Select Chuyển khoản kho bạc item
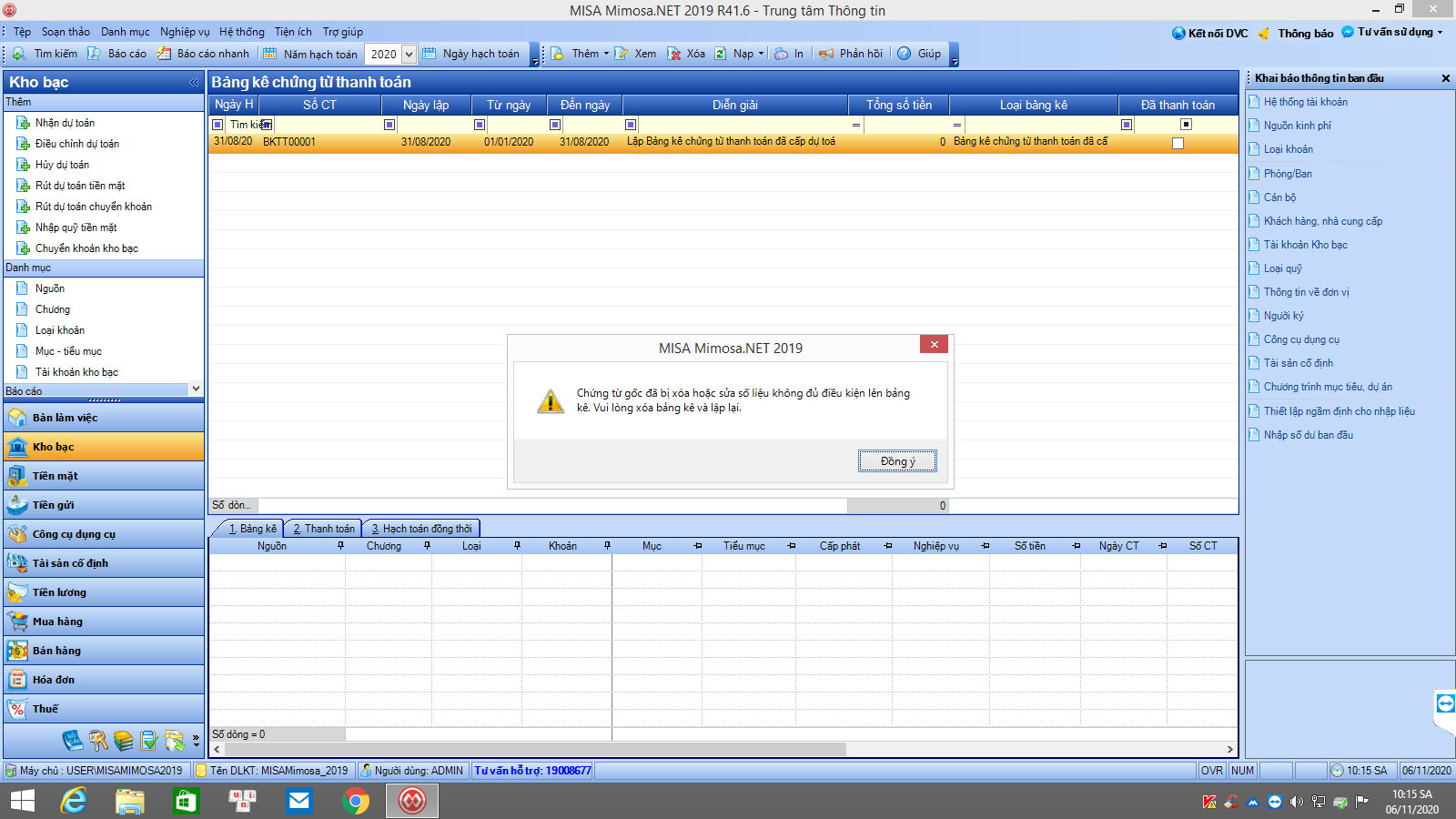Image resolution: width=1456 pixels, height=819 pixels. (86, 248)
